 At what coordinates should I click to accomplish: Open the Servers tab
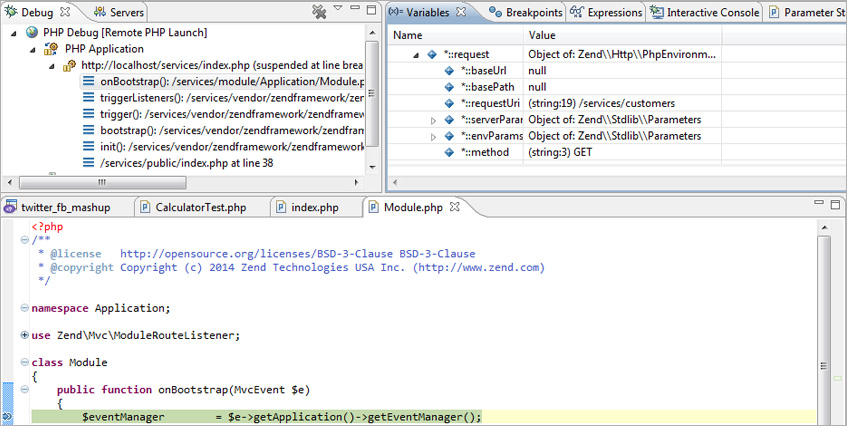[119, 12]
